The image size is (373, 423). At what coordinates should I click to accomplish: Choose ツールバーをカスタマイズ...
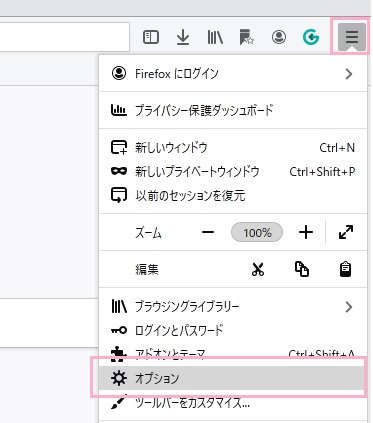click(233, 403)
